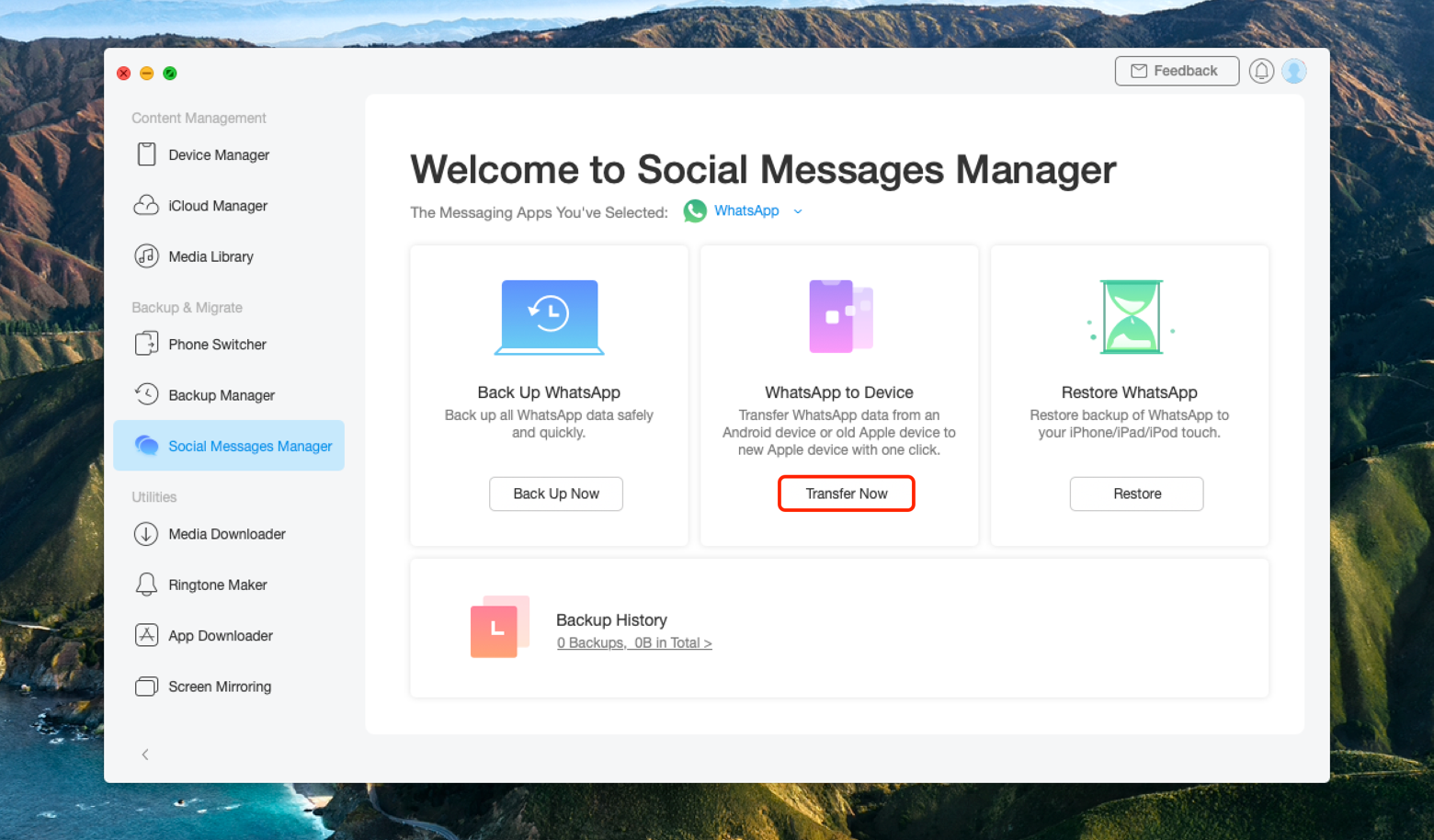The height and width of the screenshot is (840, 1434).
Task: Select Phone Switcher from sidebar
Action: [x=229, y=345]
